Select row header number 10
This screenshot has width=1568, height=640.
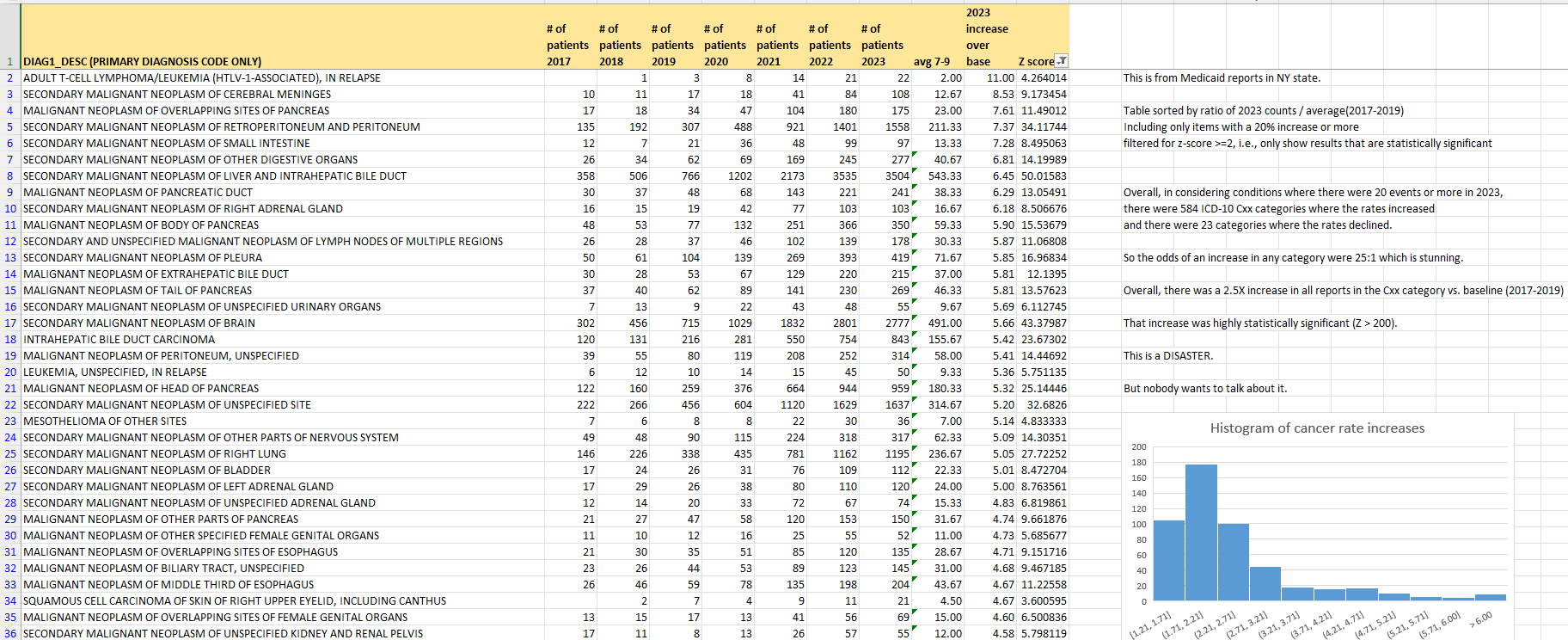point(10,209)
